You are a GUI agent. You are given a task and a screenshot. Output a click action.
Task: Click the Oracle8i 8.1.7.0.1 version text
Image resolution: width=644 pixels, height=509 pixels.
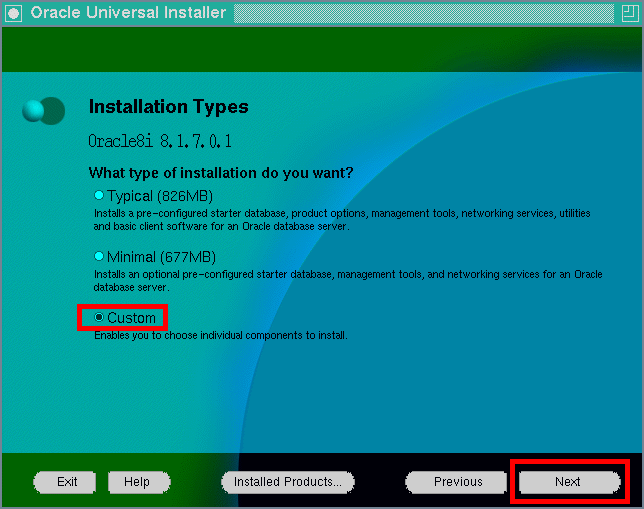coord(160,141)
